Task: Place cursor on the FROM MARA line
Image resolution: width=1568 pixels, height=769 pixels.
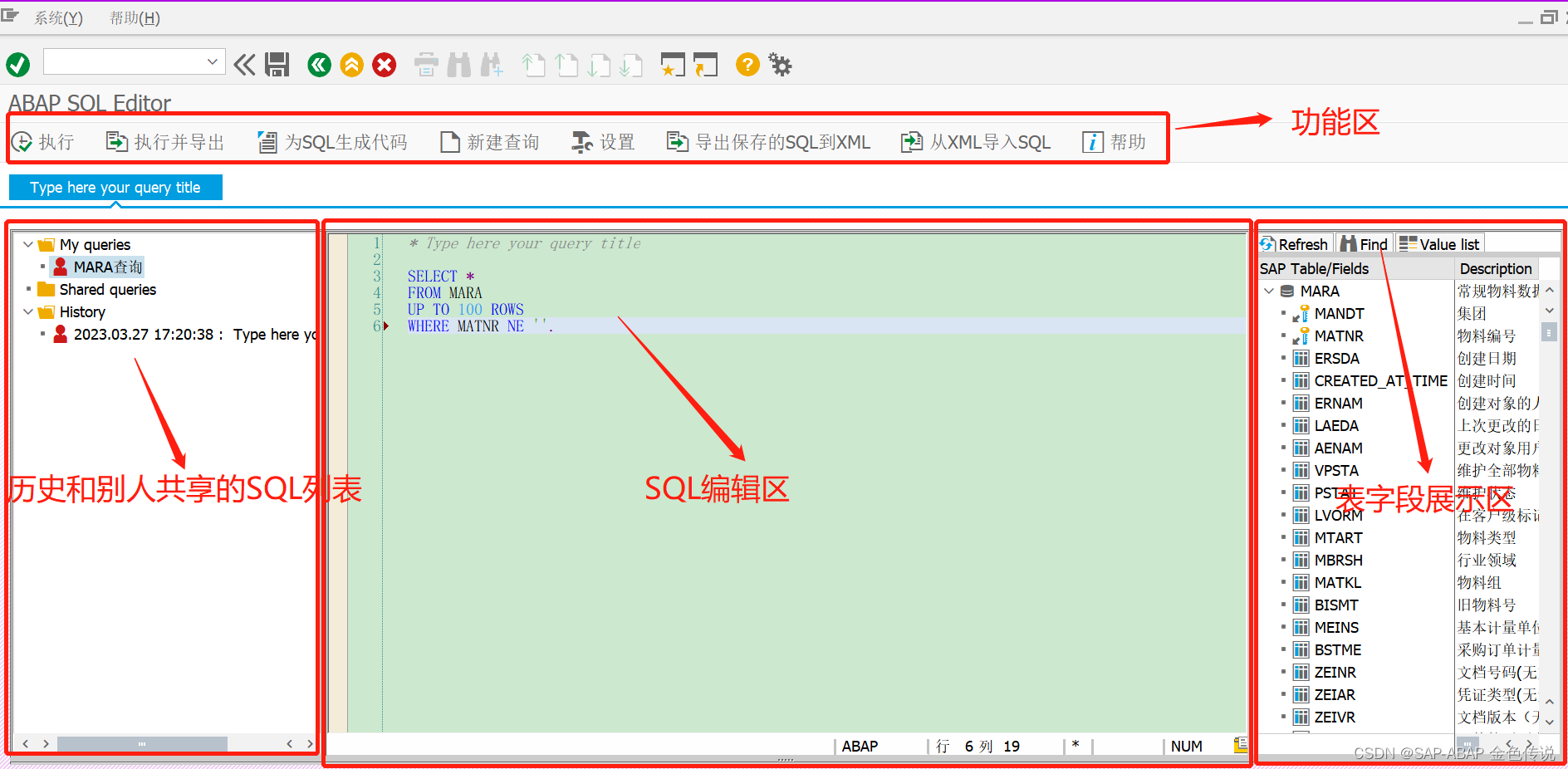Action: (x=444, y=292)
